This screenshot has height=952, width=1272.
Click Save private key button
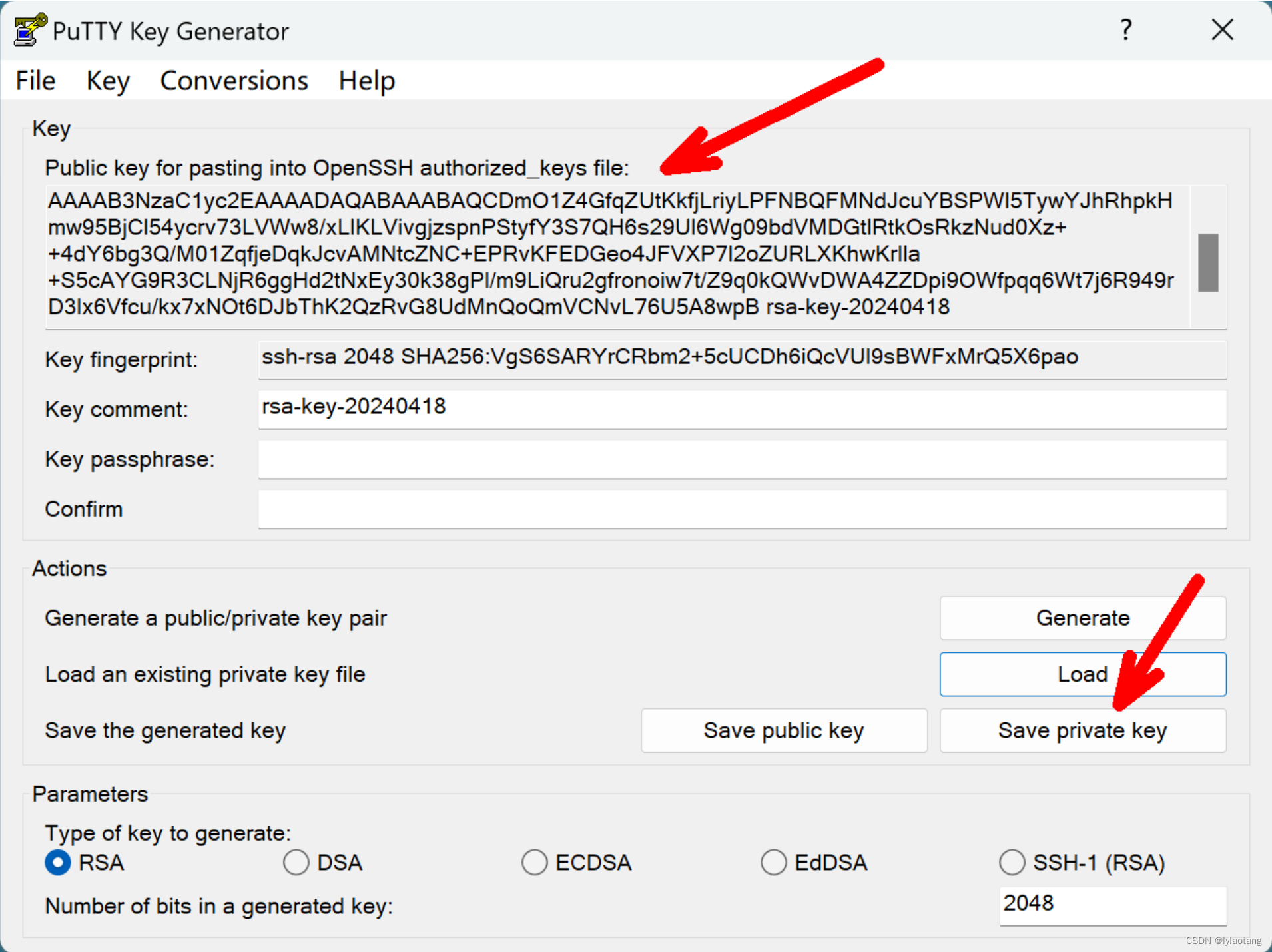pos(1083,731)
